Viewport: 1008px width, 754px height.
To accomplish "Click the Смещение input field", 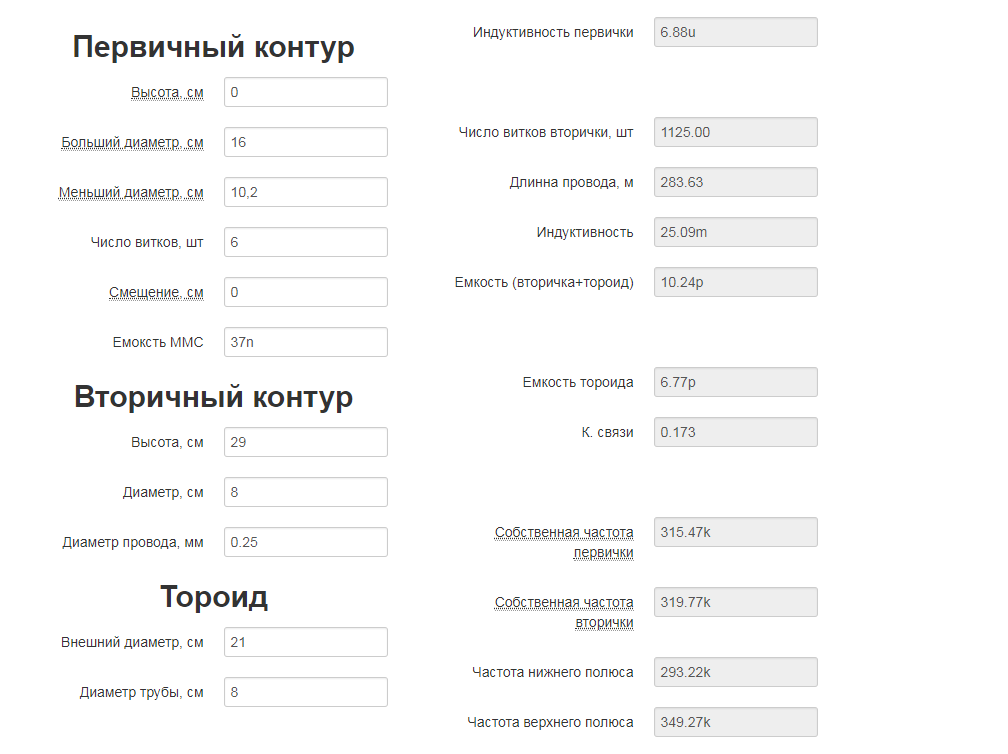I will pos(305,292).
